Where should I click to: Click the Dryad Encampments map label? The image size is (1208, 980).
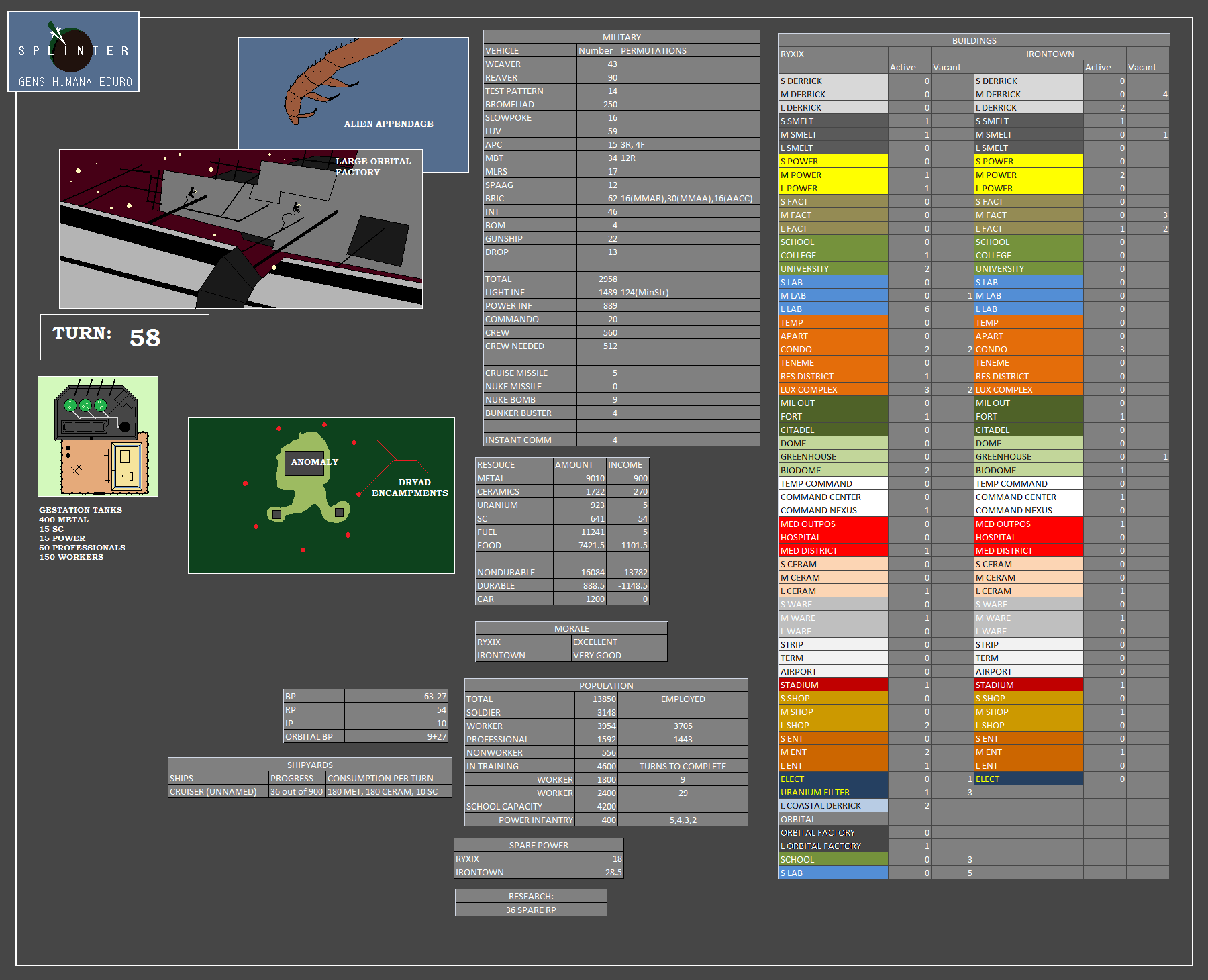pyautogui.click(x=410, y=488)
